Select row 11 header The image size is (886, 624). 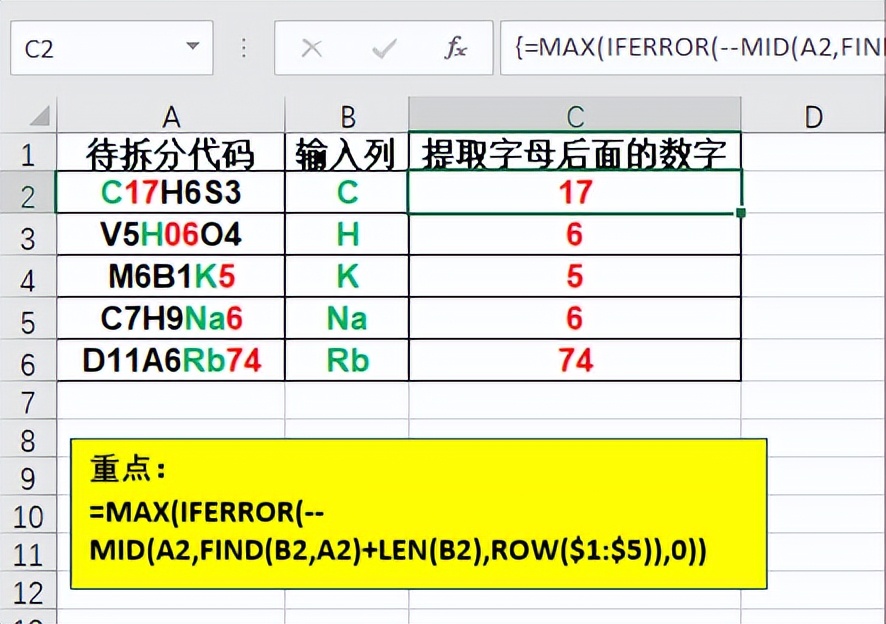pos(28,552)
